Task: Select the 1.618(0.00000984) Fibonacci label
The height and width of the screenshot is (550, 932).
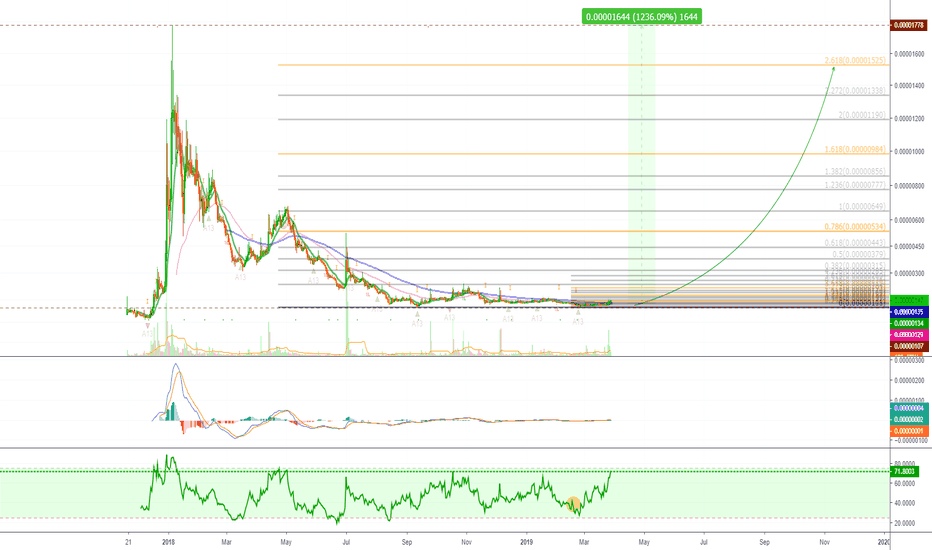Action: click(x=855, y=149)
